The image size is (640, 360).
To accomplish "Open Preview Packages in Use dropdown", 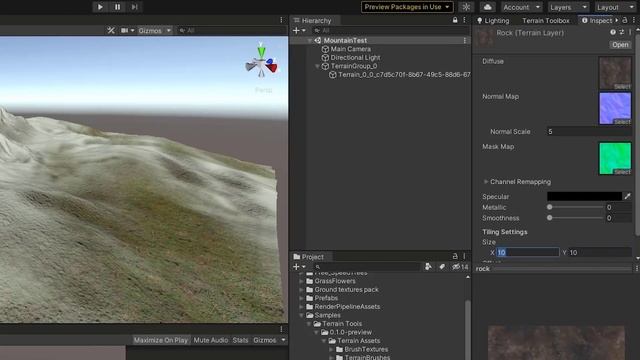I will pos(407,7).
